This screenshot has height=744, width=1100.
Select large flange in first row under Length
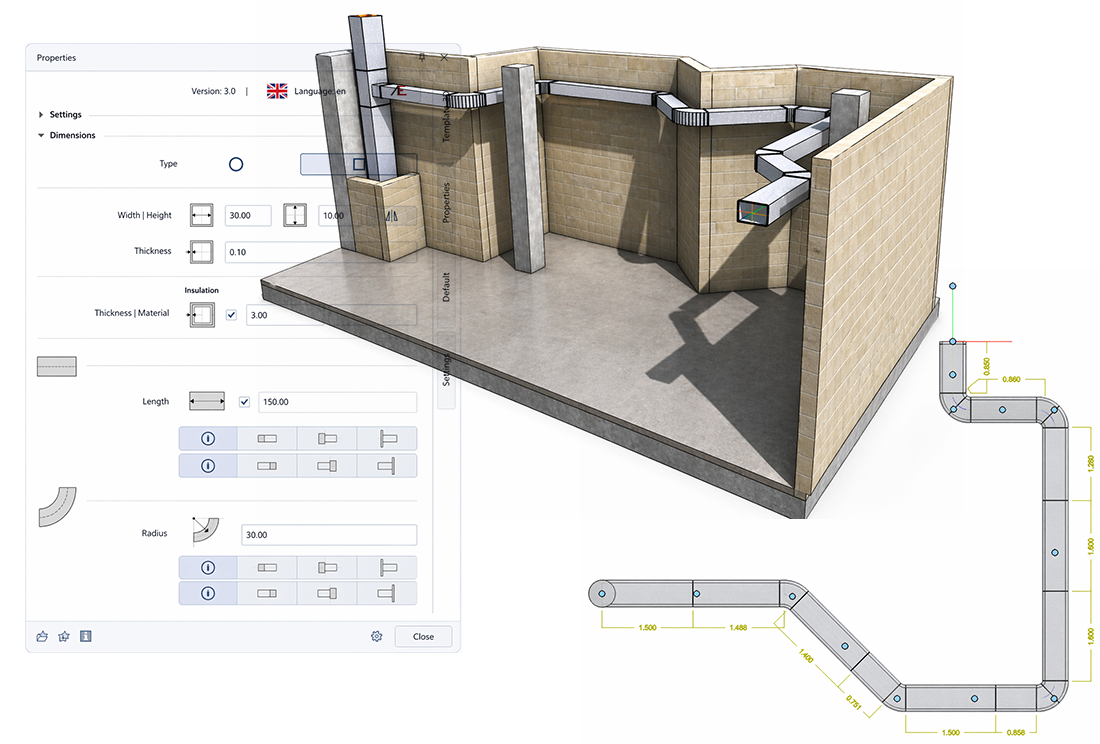387,438
